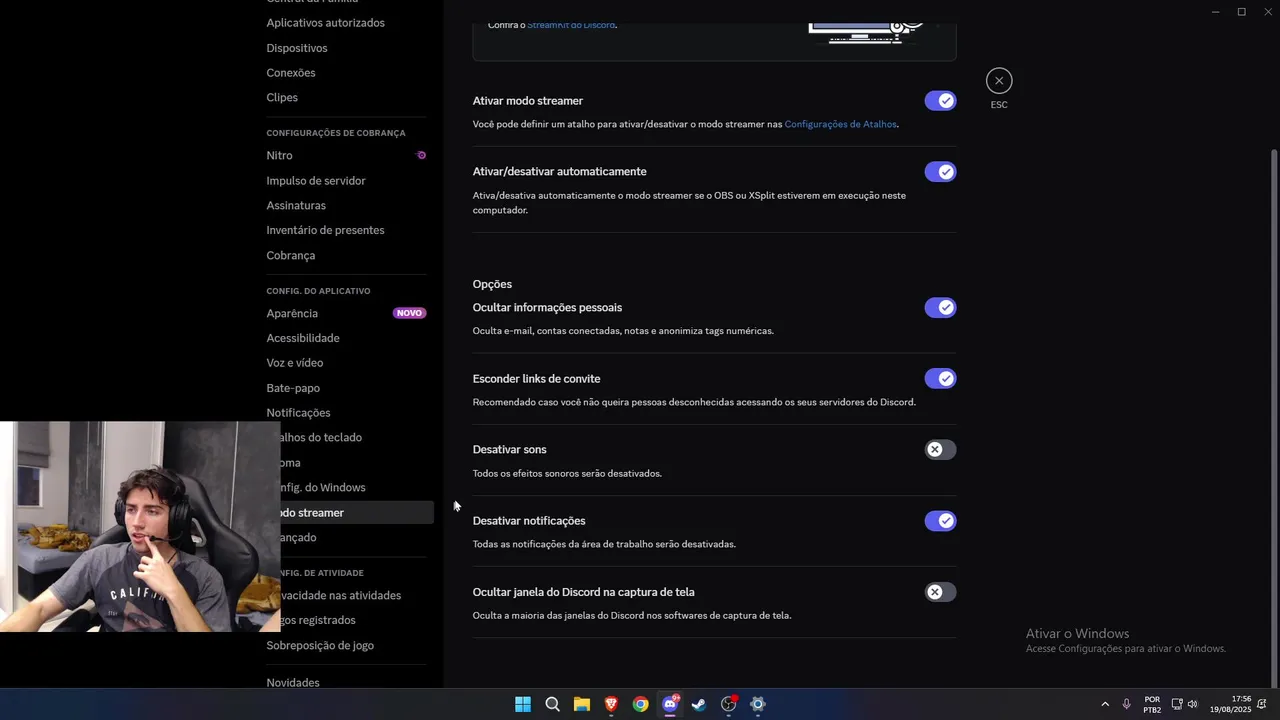Select Impulso de servidor
The height and width of the screenshot is (720, 1280).
point(316,181)
